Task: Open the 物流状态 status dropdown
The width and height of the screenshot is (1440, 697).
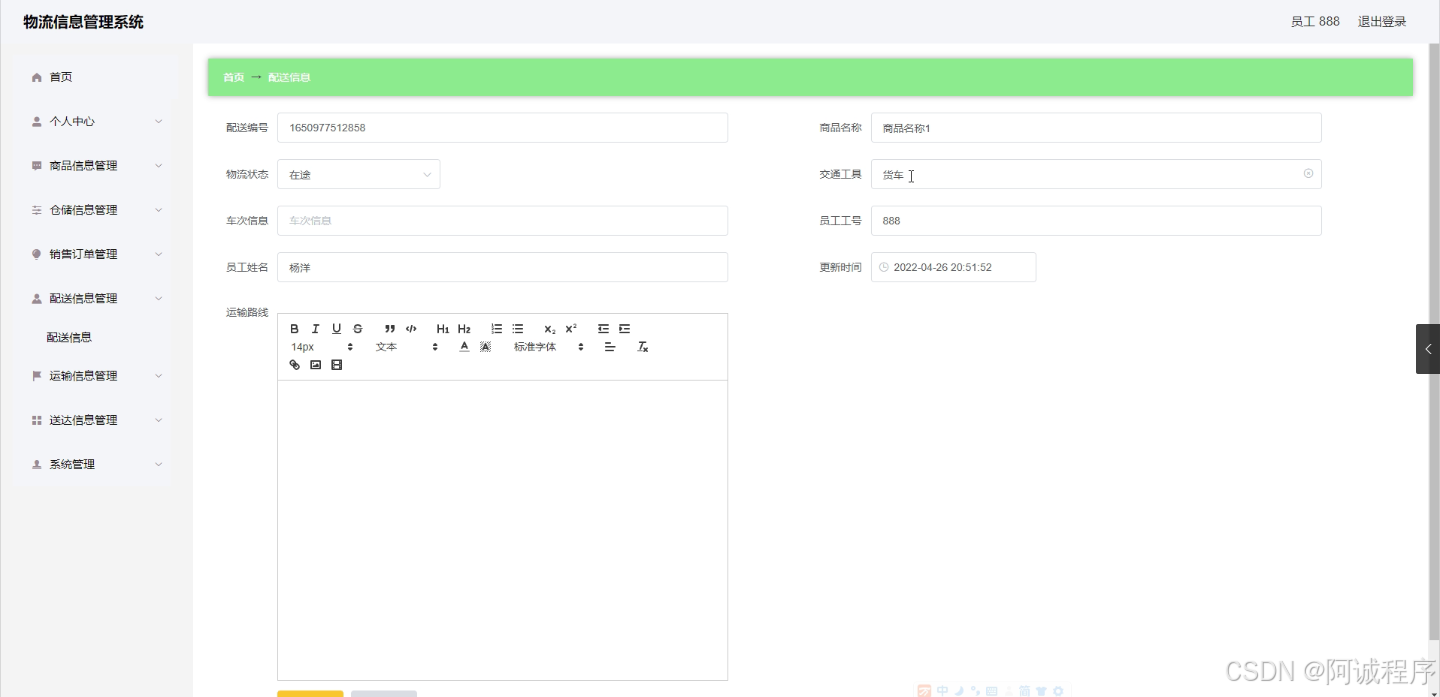Action: (358, 174)
